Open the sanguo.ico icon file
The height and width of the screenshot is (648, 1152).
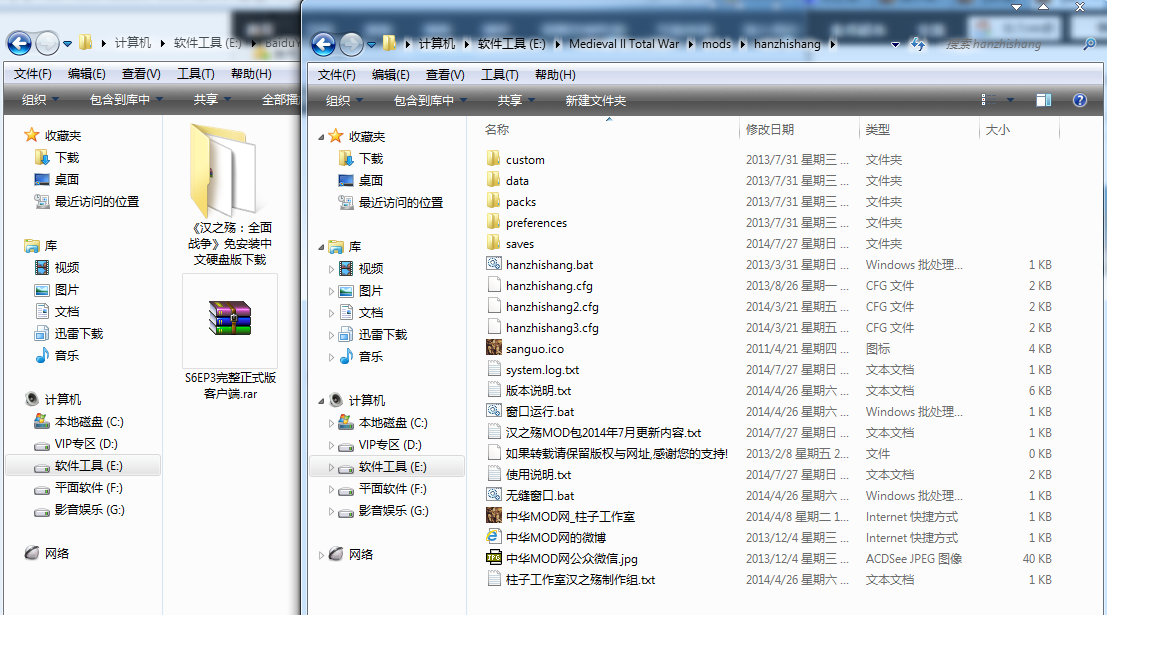pos(534,349)
